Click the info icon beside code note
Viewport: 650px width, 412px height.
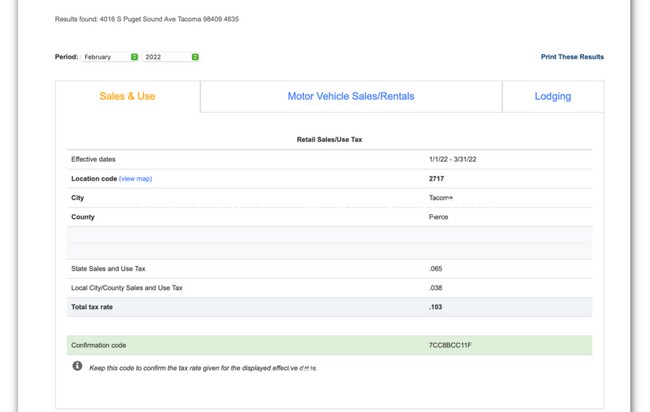(x=77, y=367)
